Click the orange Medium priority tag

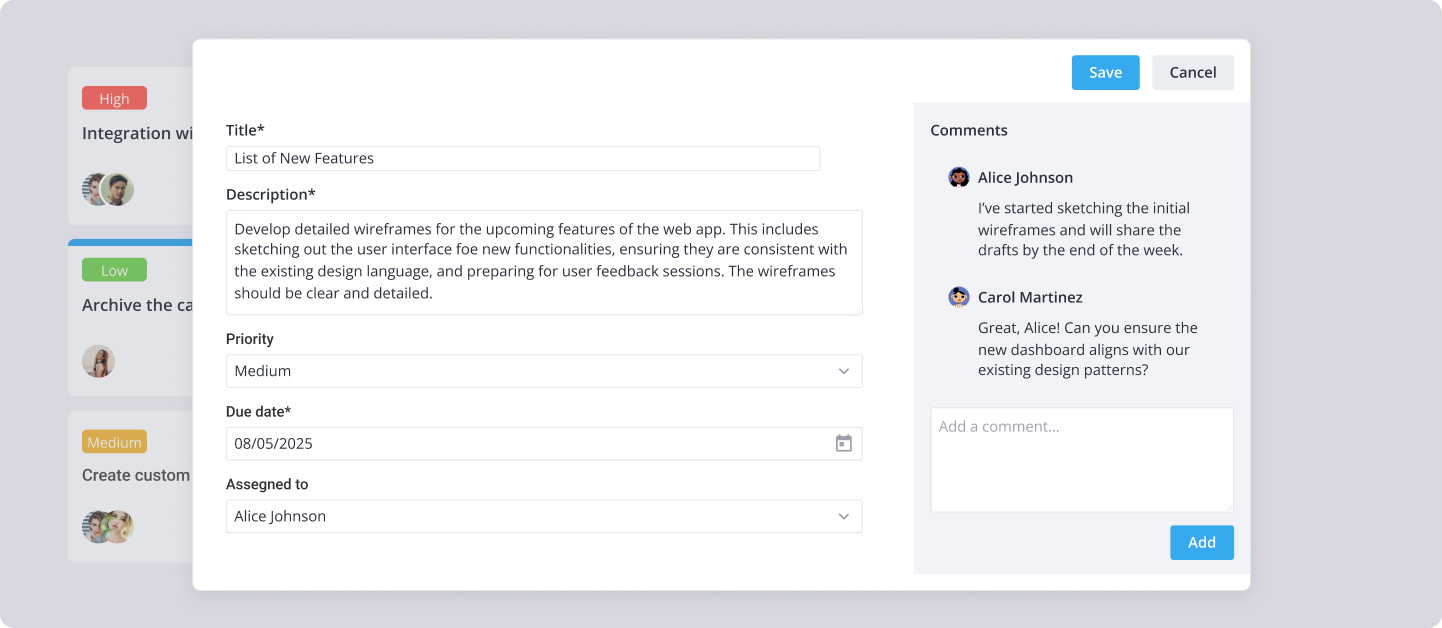click(x=114, y=442)
